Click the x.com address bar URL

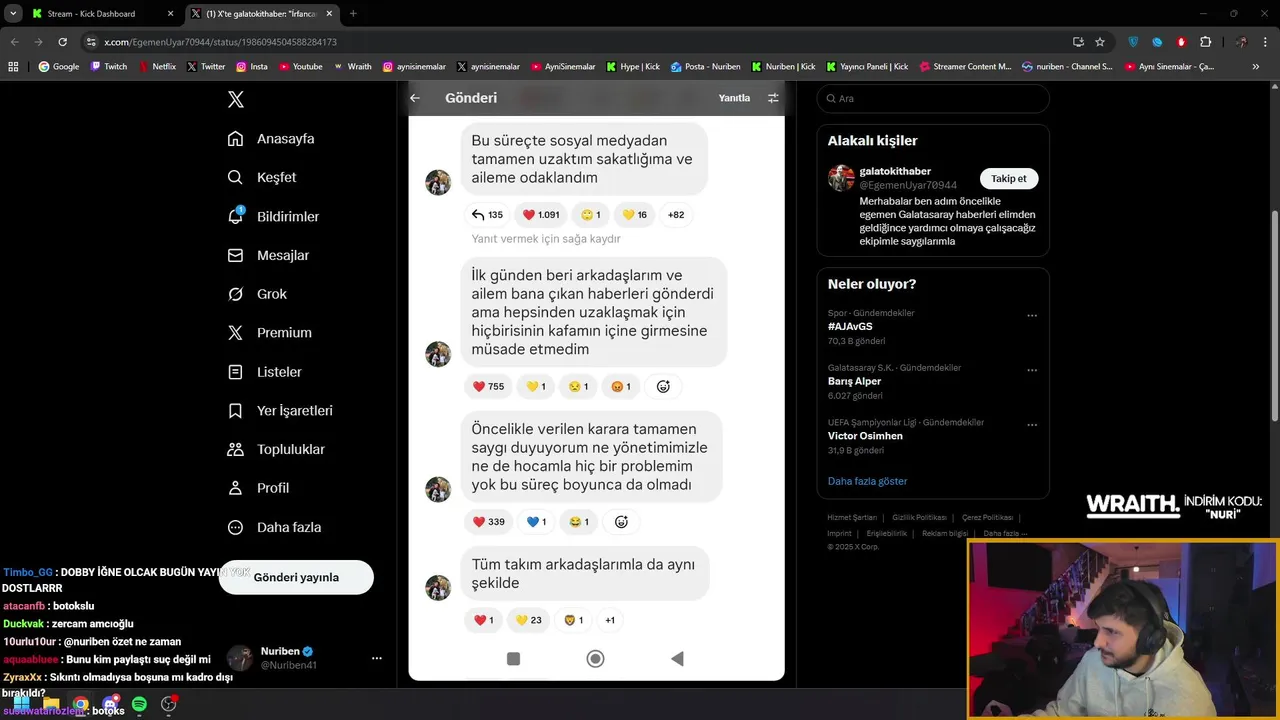coord(220,42)
